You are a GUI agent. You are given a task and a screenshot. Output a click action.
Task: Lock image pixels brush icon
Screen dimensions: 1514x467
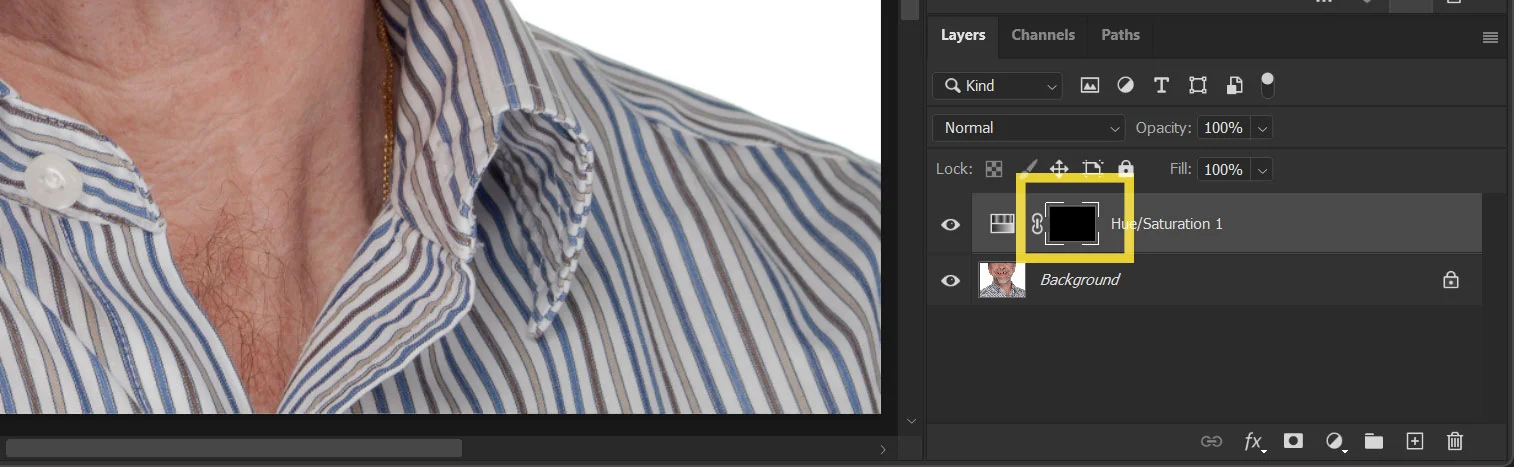1027,169
